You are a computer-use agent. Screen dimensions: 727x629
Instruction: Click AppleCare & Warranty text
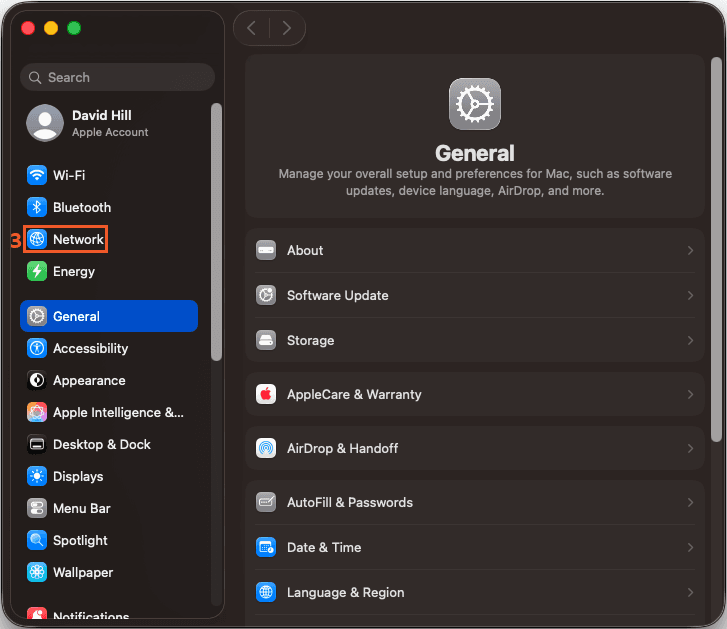[354, 394]
